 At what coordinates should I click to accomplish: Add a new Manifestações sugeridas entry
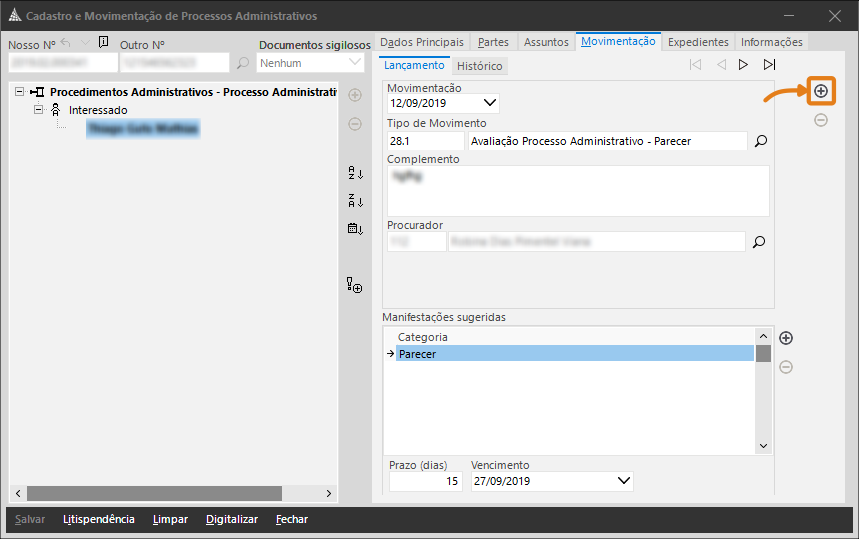786,338
